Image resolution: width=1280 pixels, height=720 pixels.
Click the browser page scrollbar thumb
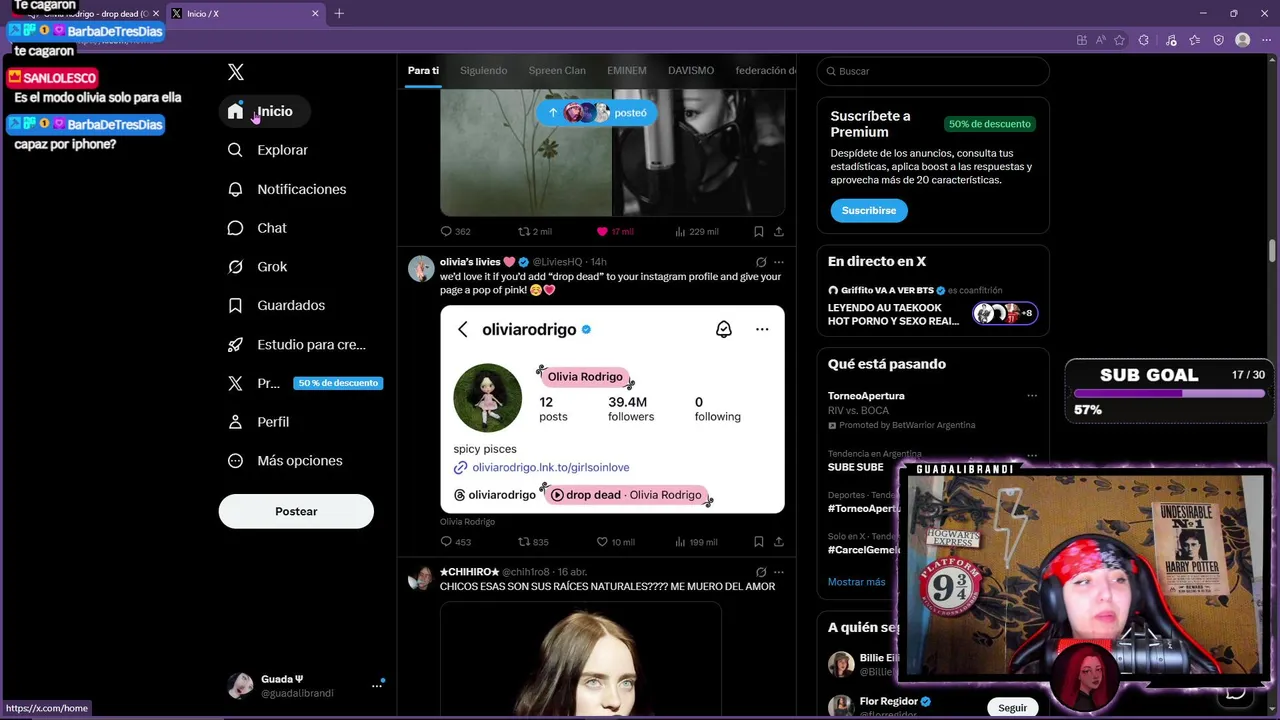point(1273,250)
